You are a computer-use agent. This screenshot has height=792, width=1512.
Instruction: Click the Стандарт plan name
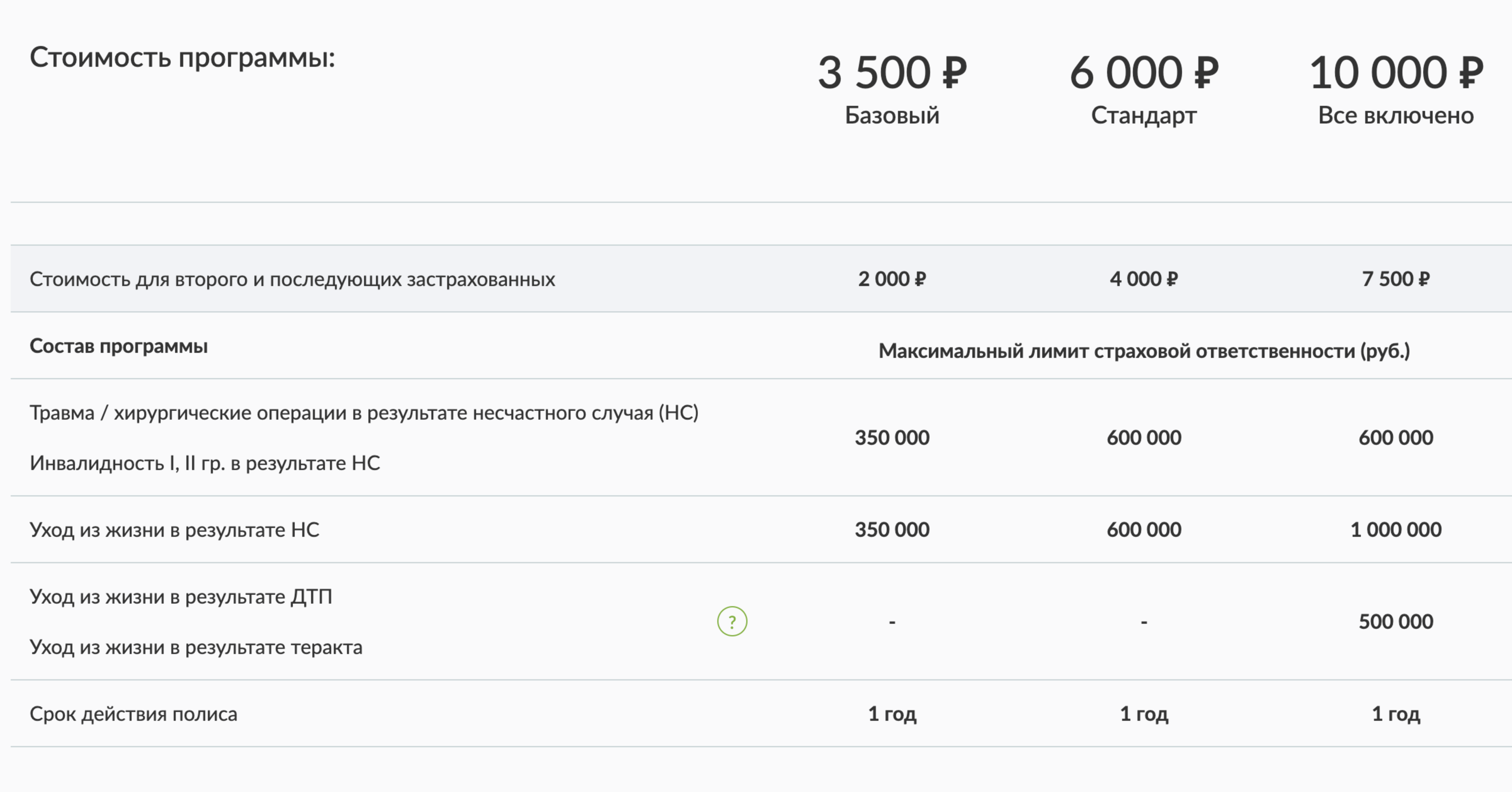1144,116
